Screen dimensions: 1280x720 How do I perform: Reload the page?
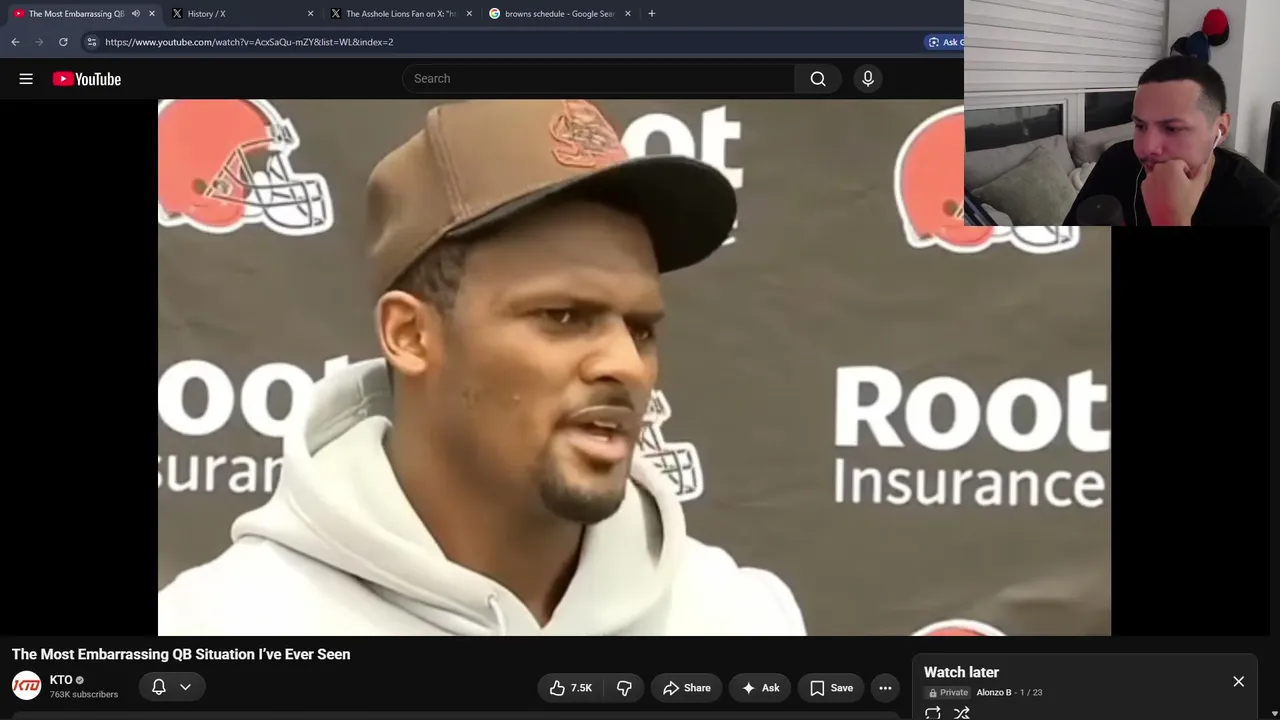pos(63,42)
